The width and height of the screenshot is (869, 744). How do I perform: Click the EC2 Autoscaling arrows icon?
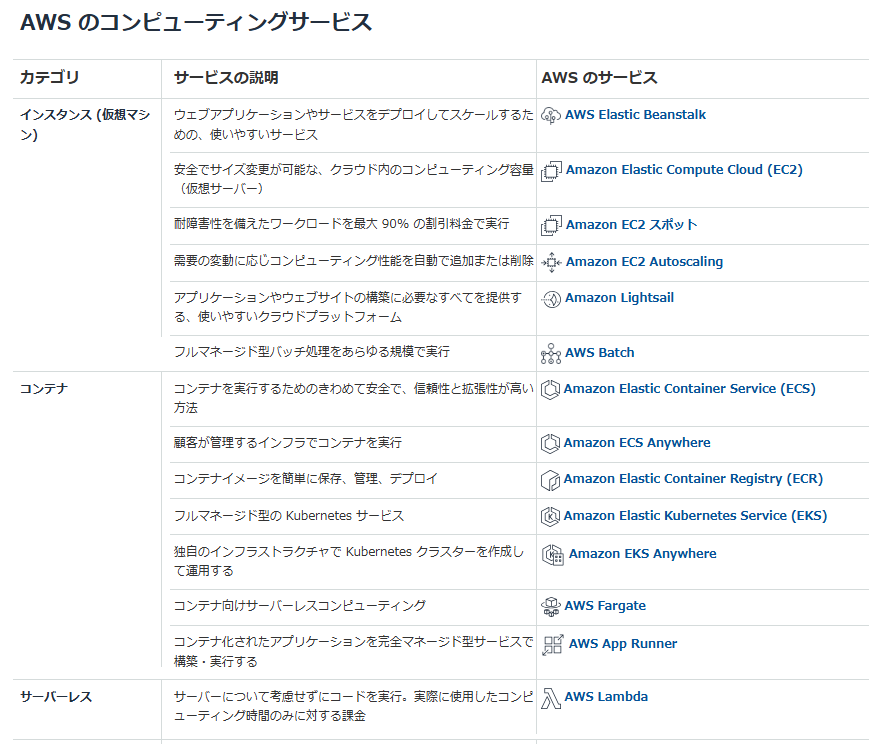pos(551,262)
